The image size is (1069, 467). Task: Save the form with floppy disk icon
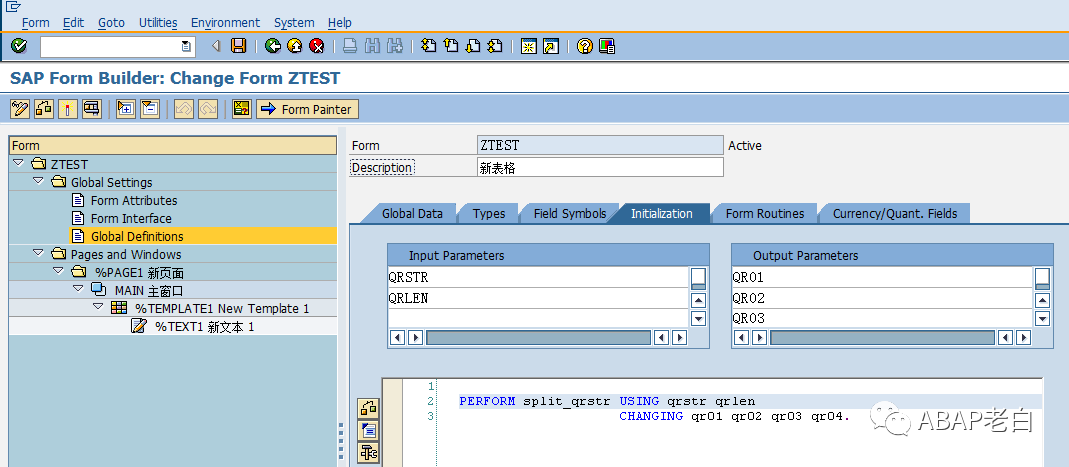[x=238, y=46]
